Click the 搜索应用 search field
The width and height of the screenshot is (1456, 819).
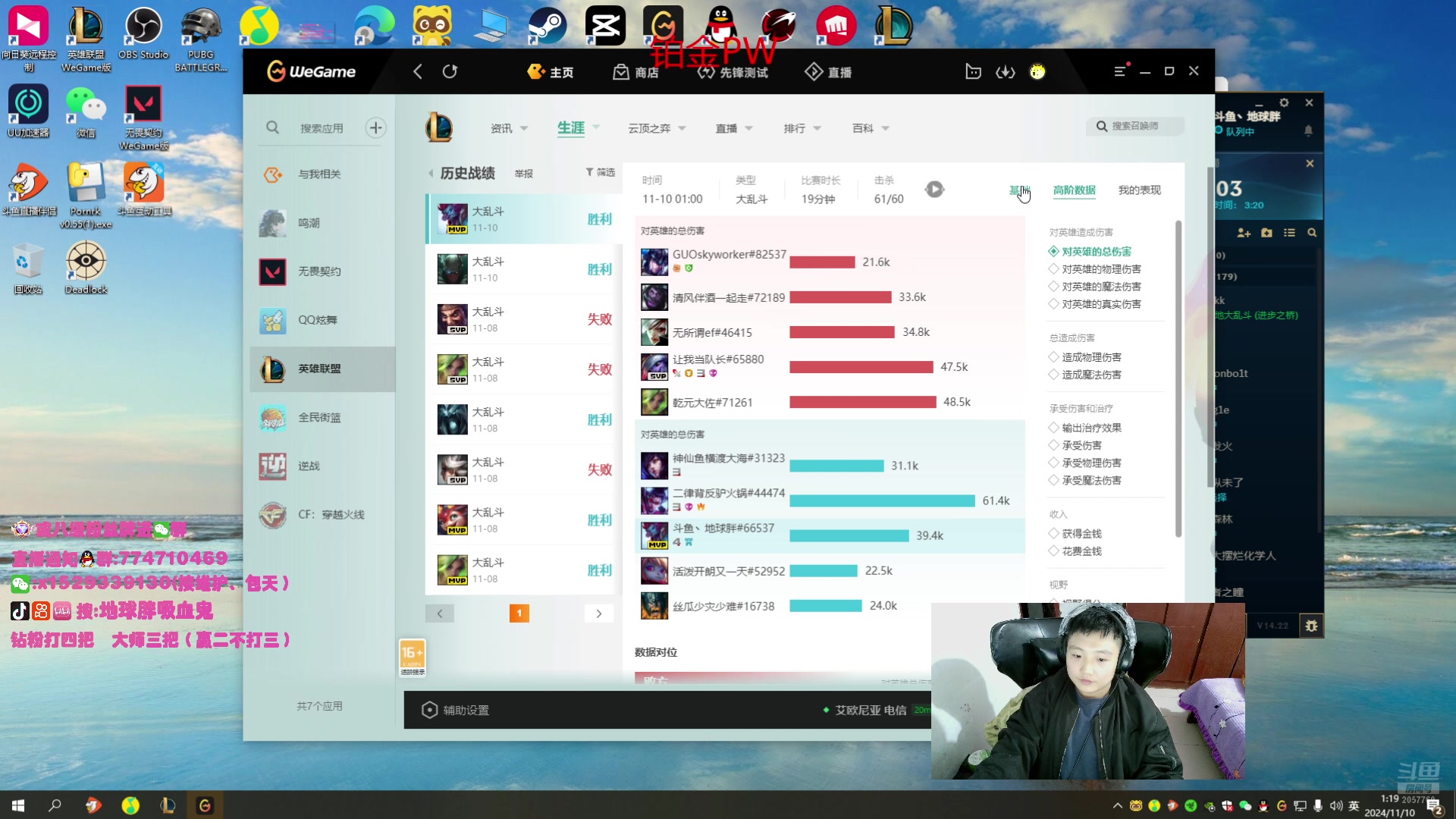(x=322, y=128)
